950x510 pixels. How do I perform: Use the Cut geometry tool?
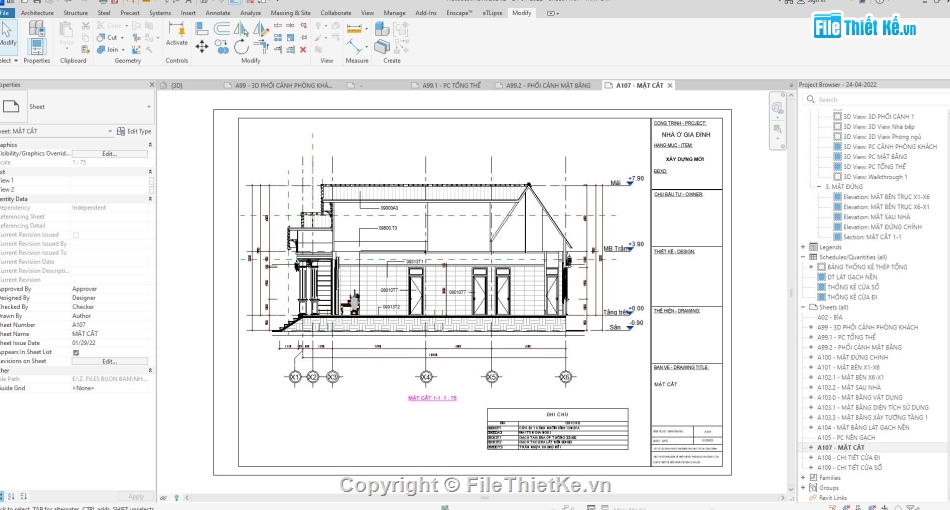coord(108,38)
